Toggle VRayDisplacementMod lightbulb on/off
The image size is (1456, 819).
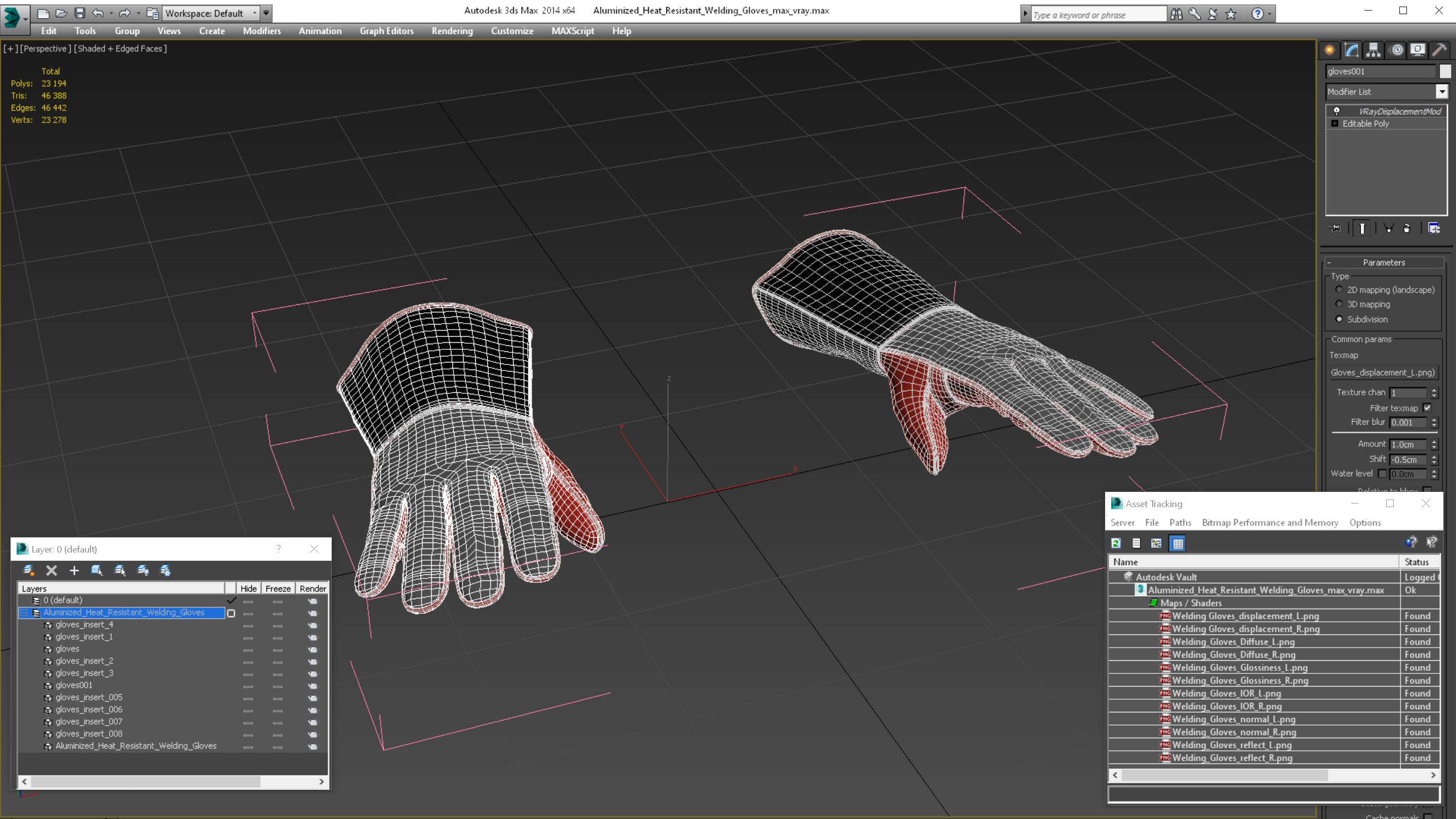(1337, 111)
